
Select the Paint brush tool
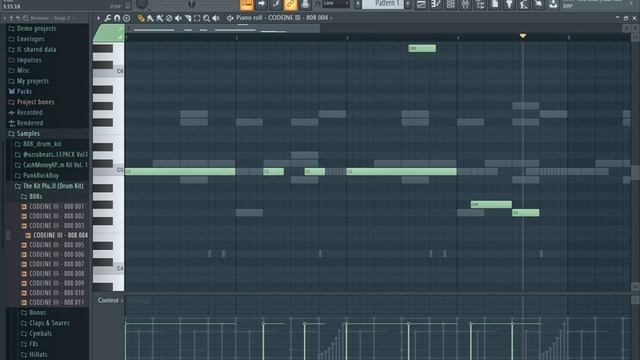coord(150,18)
